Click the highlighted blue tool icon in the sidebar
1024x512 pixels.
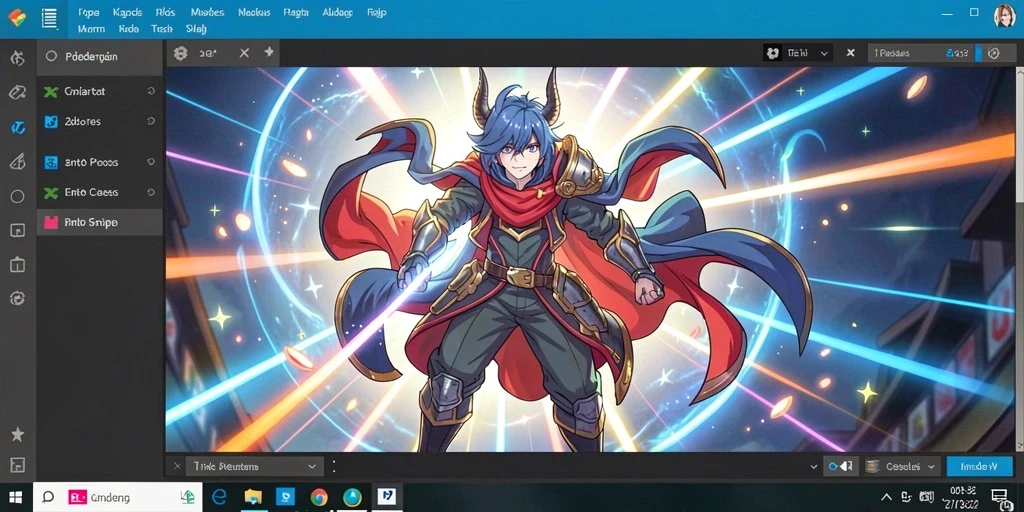(18, 127)
